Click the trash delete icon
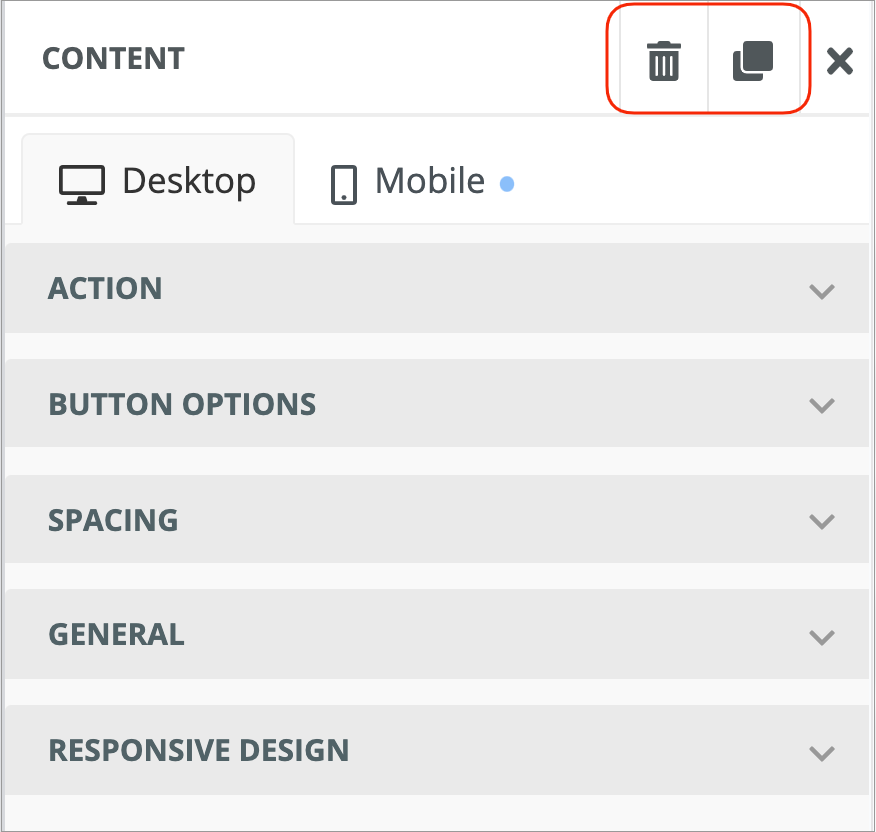This screenshot has height=832, width=876. (663, 61)
